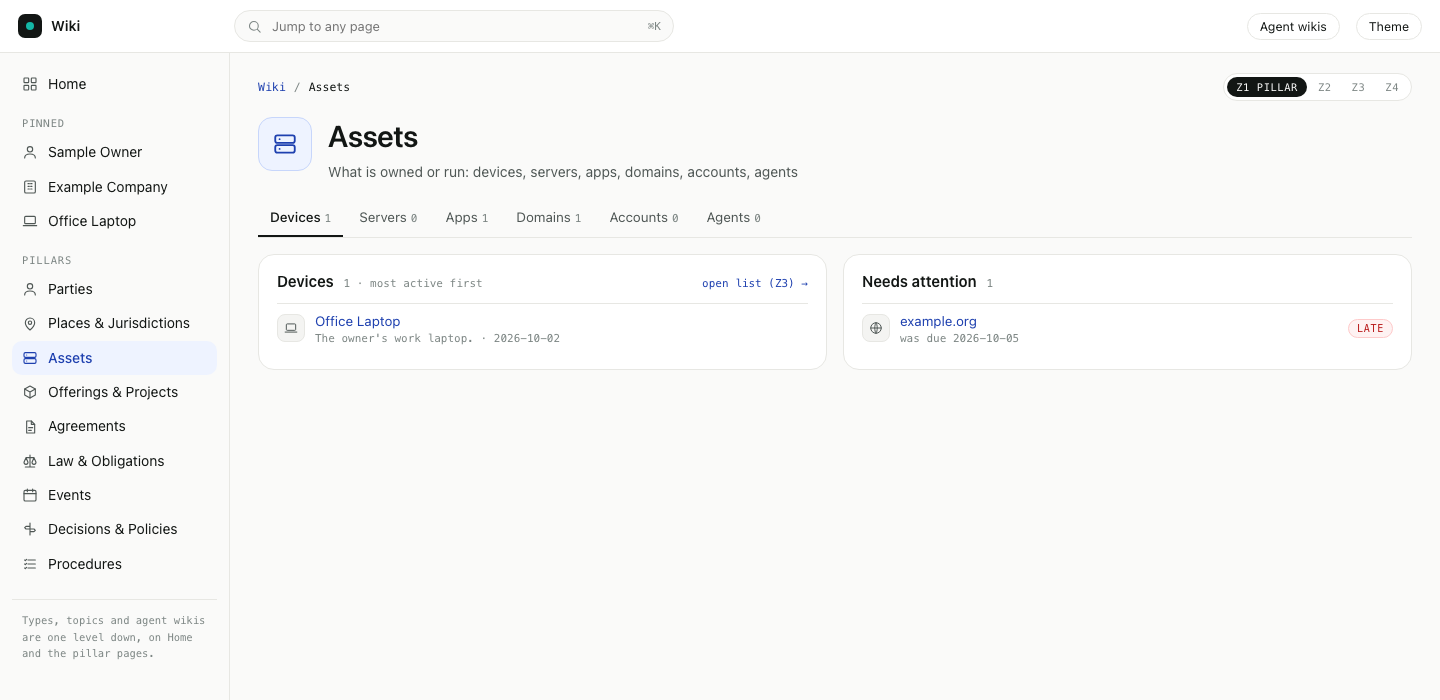Select the Domains tab

(x=548, y=218)
